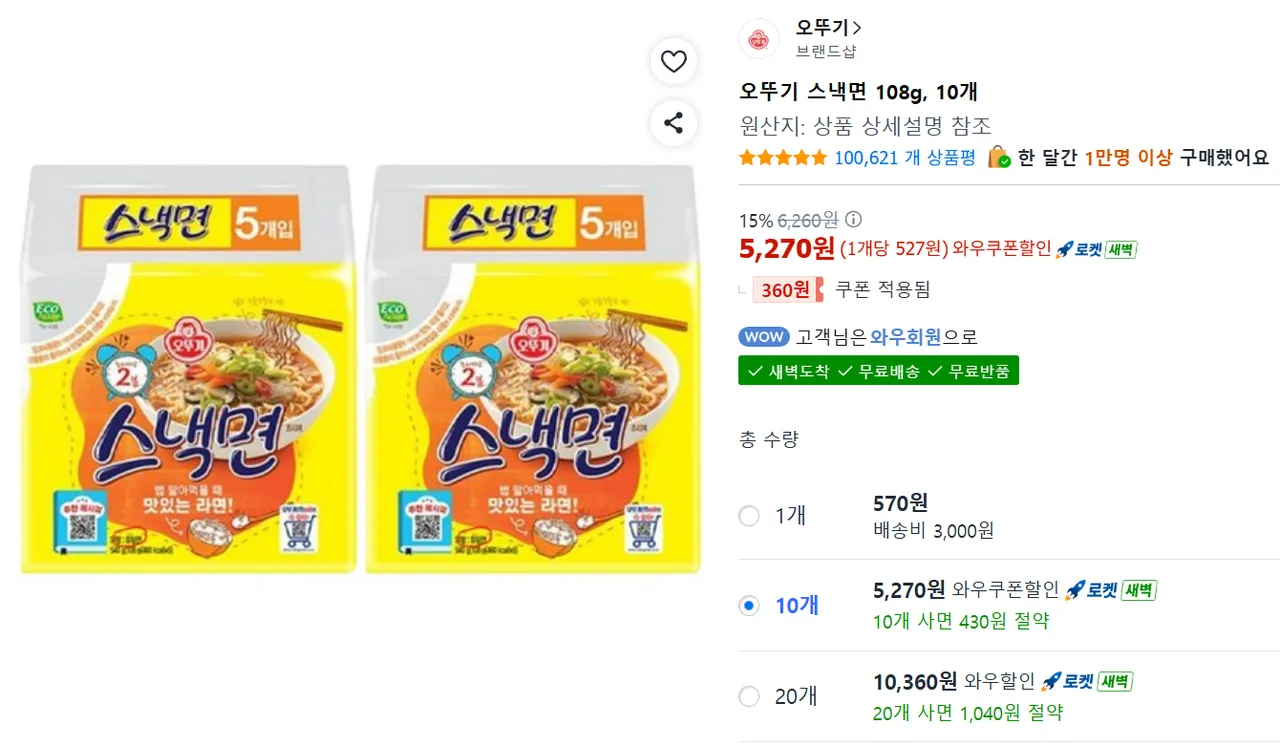The height and width of the screenshot is (746, 1280).
Task: Open the 100,621 개 상품평 reviews link
Action: tap(904, 158)
